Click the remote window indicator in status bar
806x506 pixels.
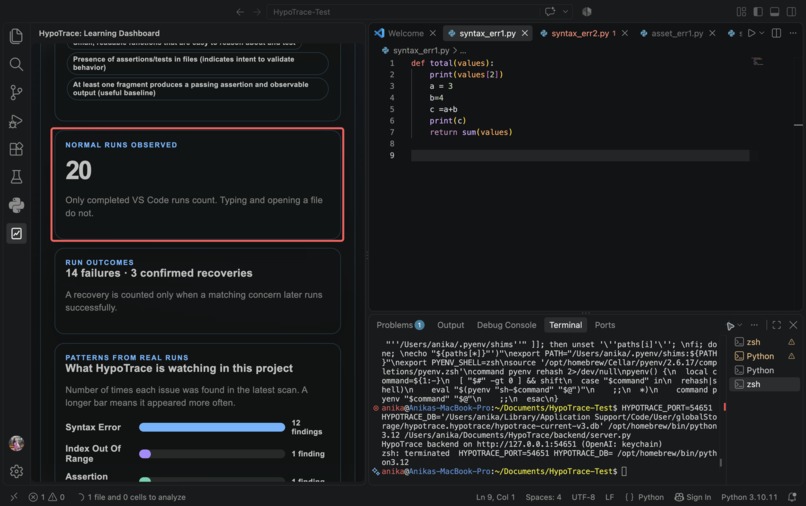14,497
